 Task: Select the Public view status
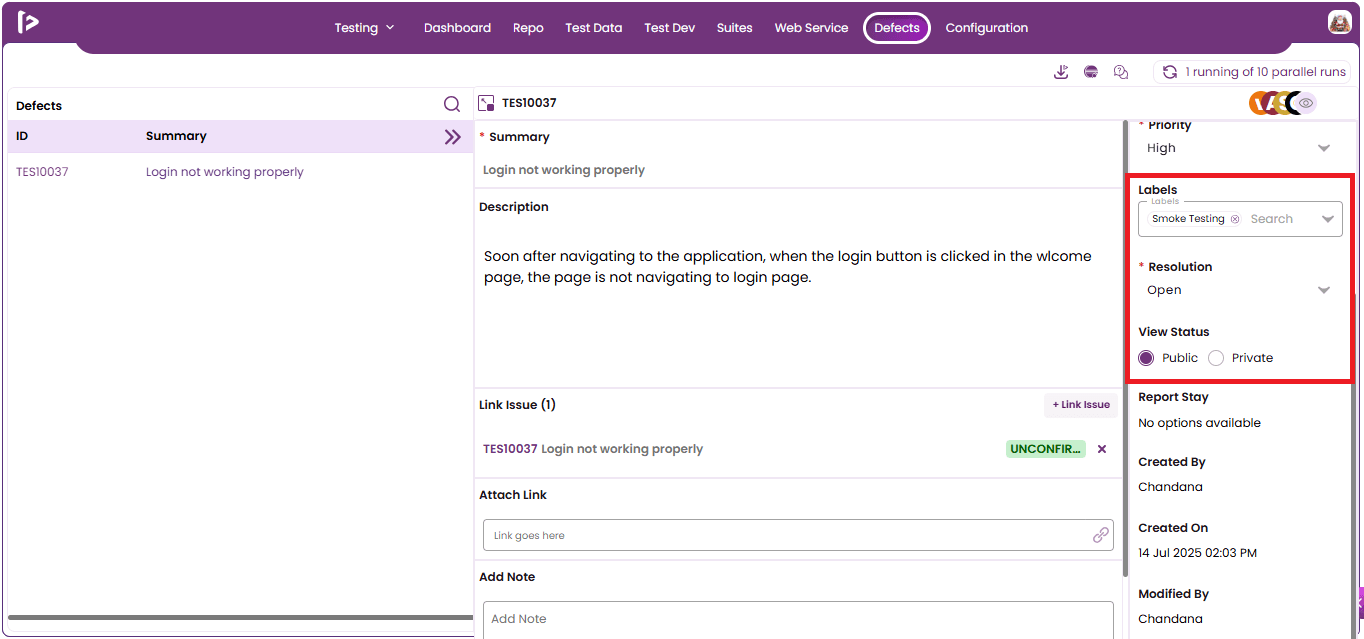pos(1146,358)
